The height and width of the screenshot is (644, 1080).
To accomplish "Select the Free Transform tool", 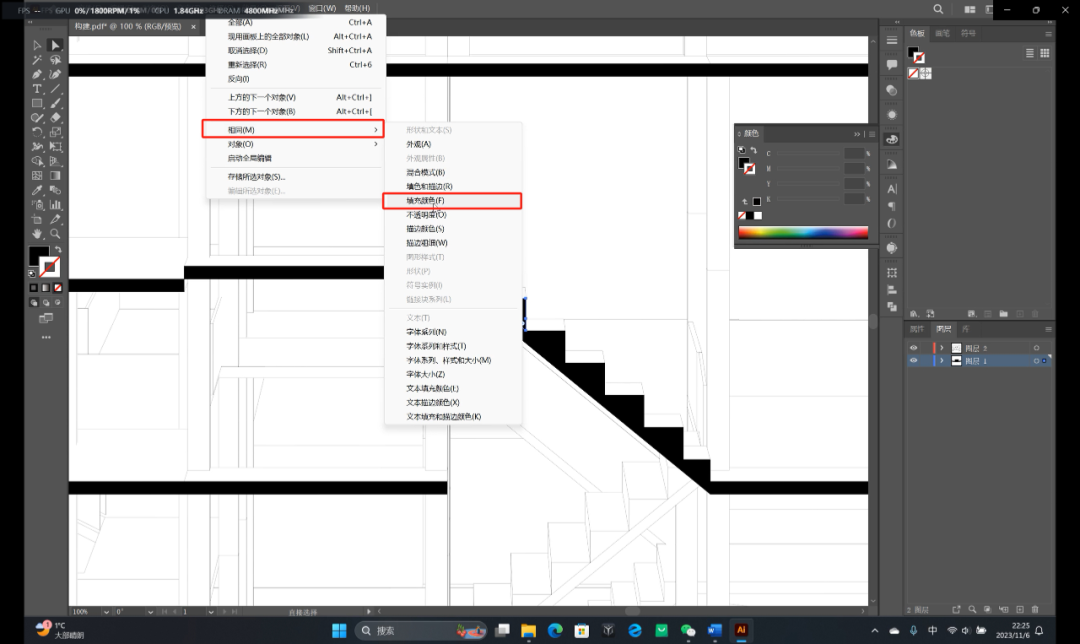I will 55,147.
